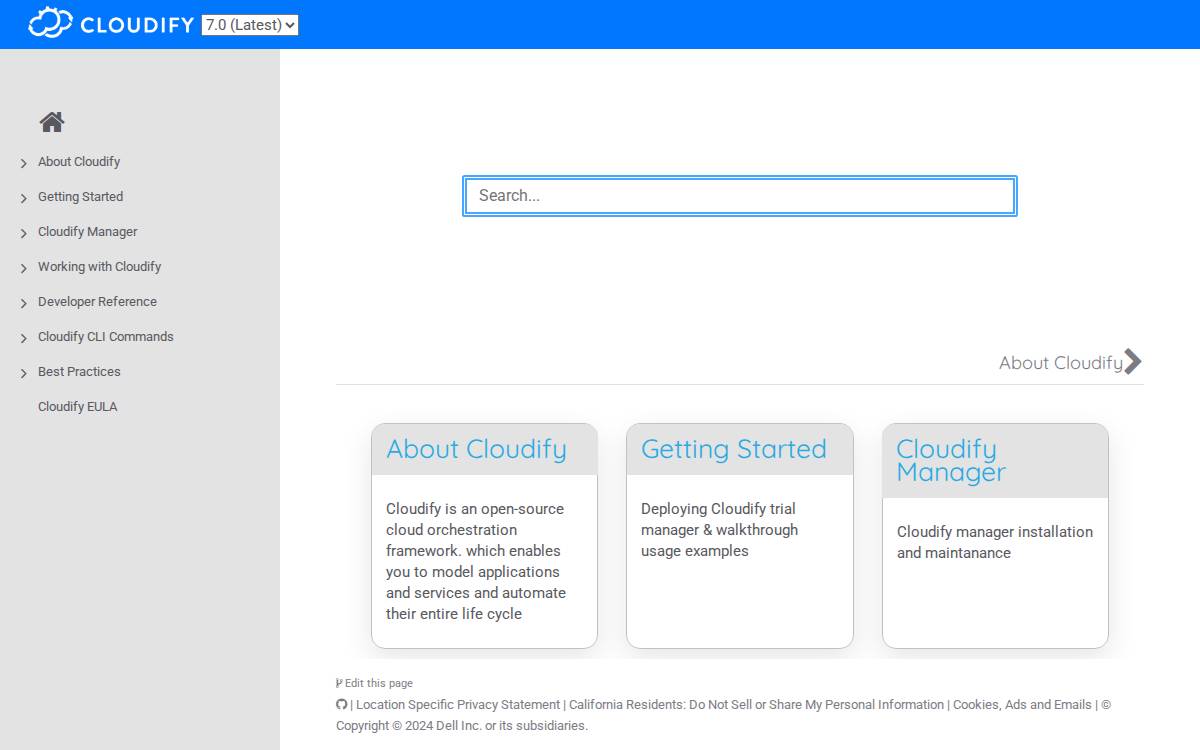Screen dimensions: 1200x750
Task: Click the 'Cloudify is an open-source' card description
Action: click(476, 561)
